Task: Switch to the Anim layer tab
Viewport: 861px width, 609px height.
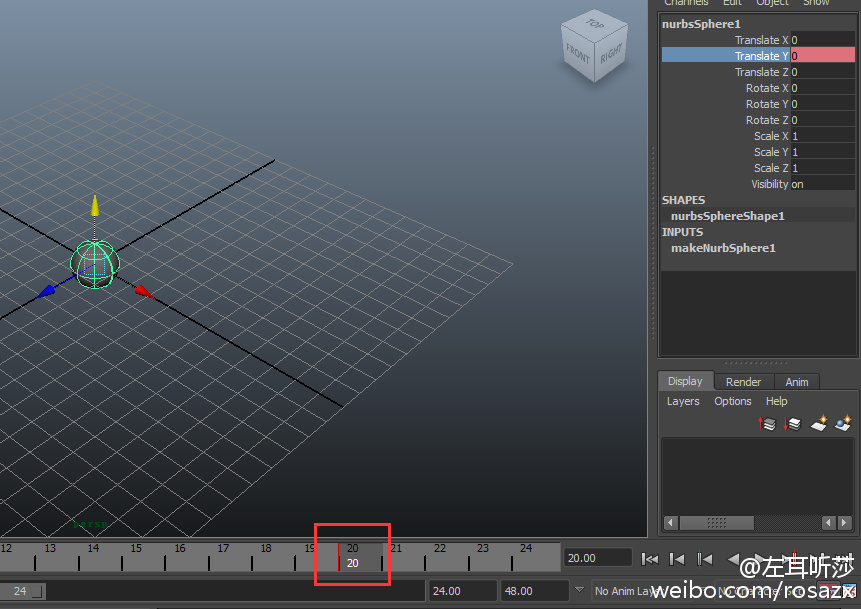Action: (796, 382)
